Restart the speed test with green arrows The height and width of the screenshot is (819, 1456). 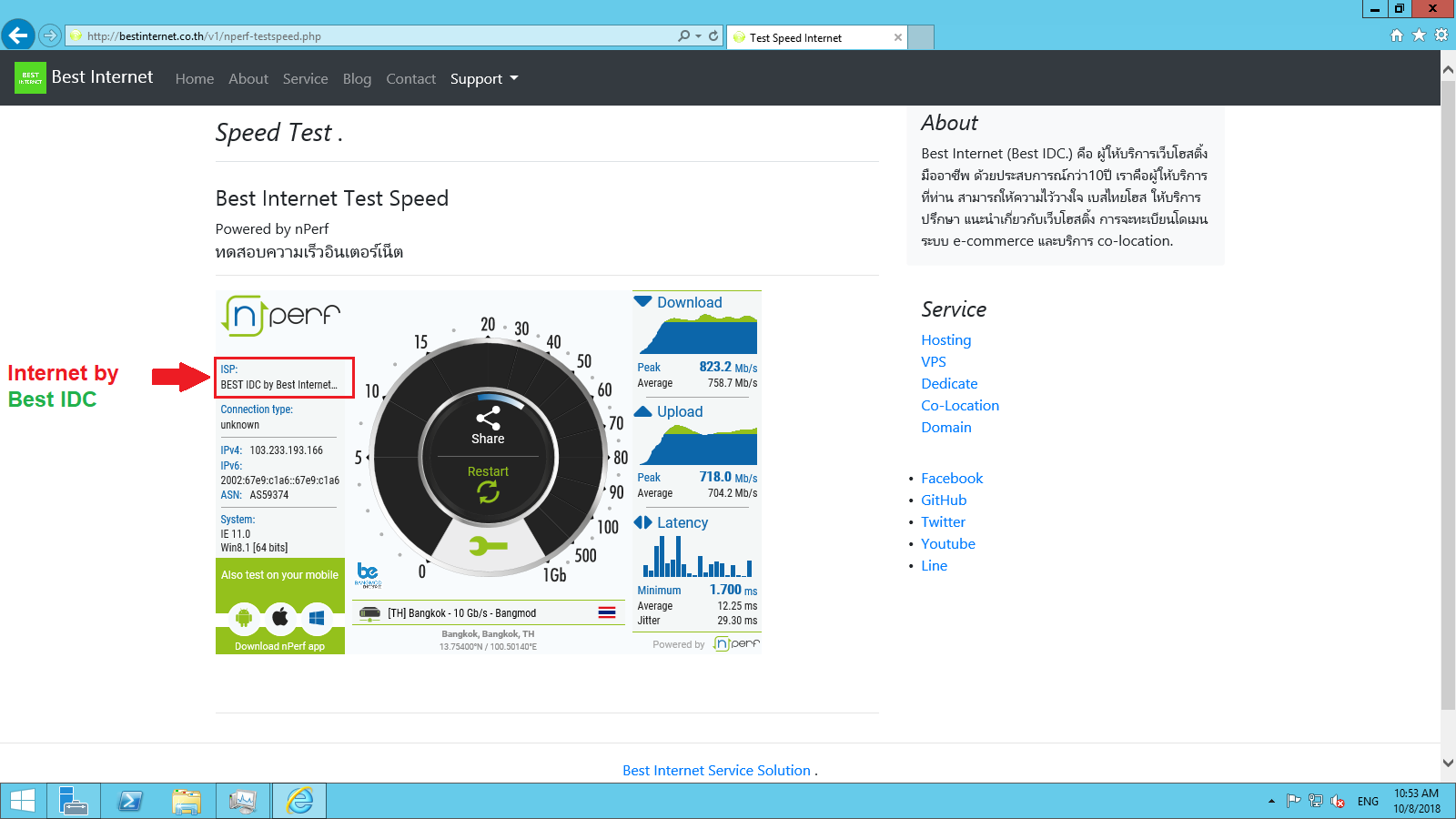(x=489, y=491)
